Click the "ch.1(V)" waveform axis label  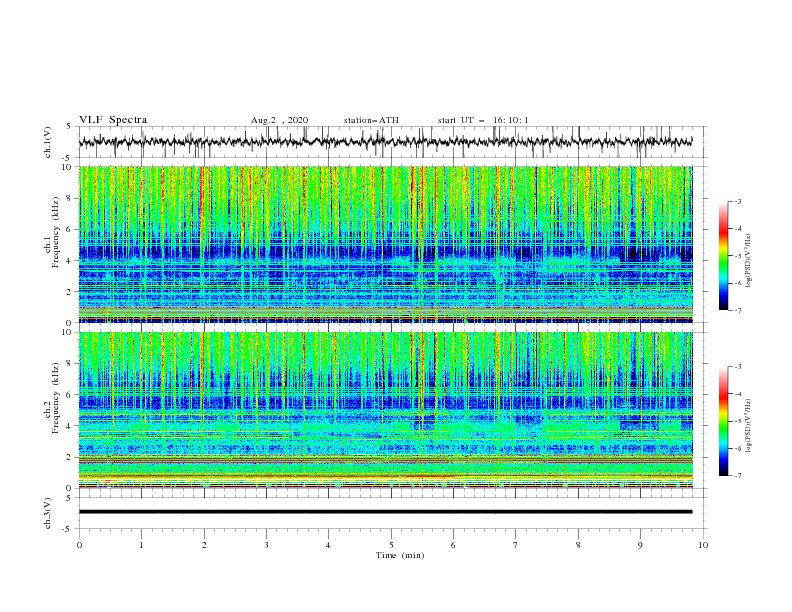pyautogui.click(x=48, y=142)
